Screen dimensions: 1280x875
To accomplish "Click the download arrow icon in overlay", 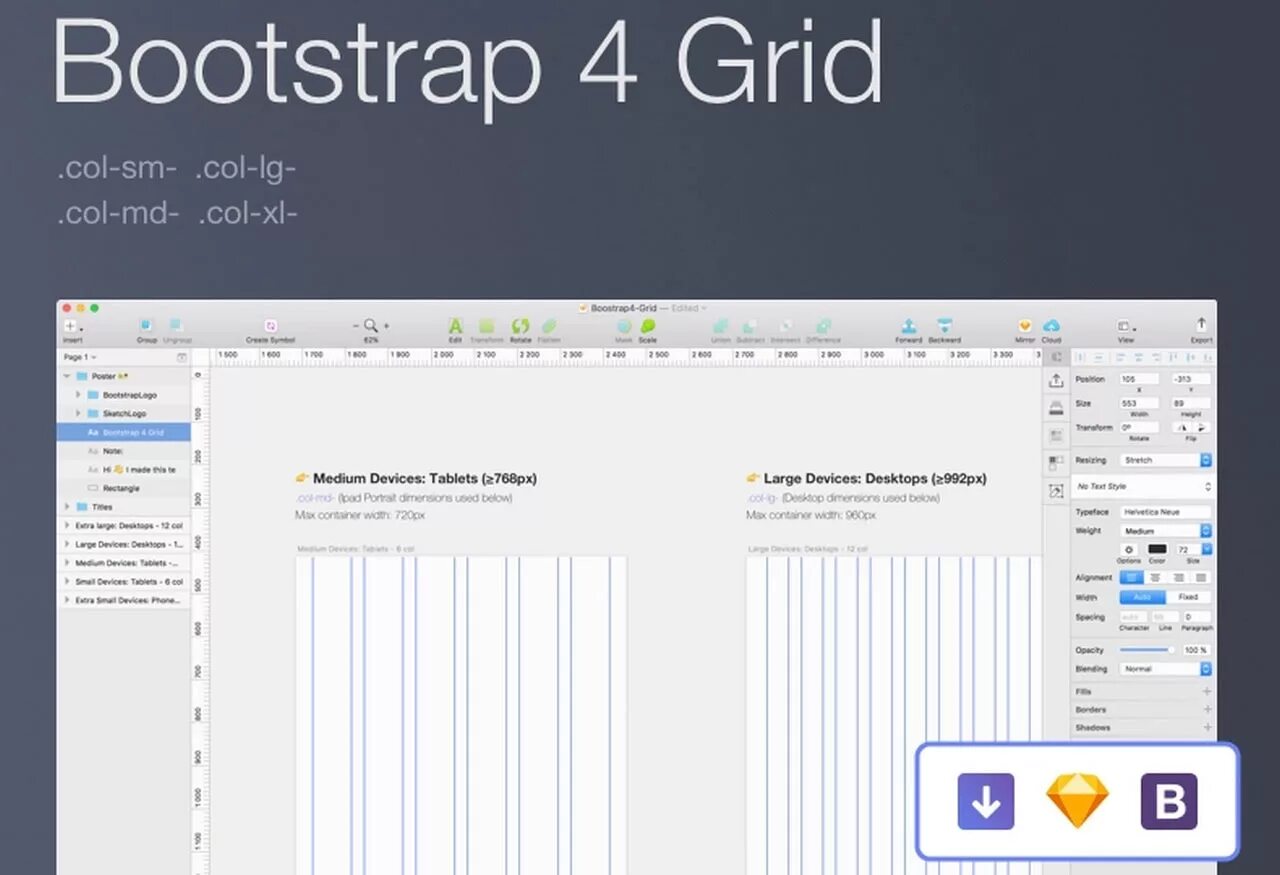I will [986, 802].
